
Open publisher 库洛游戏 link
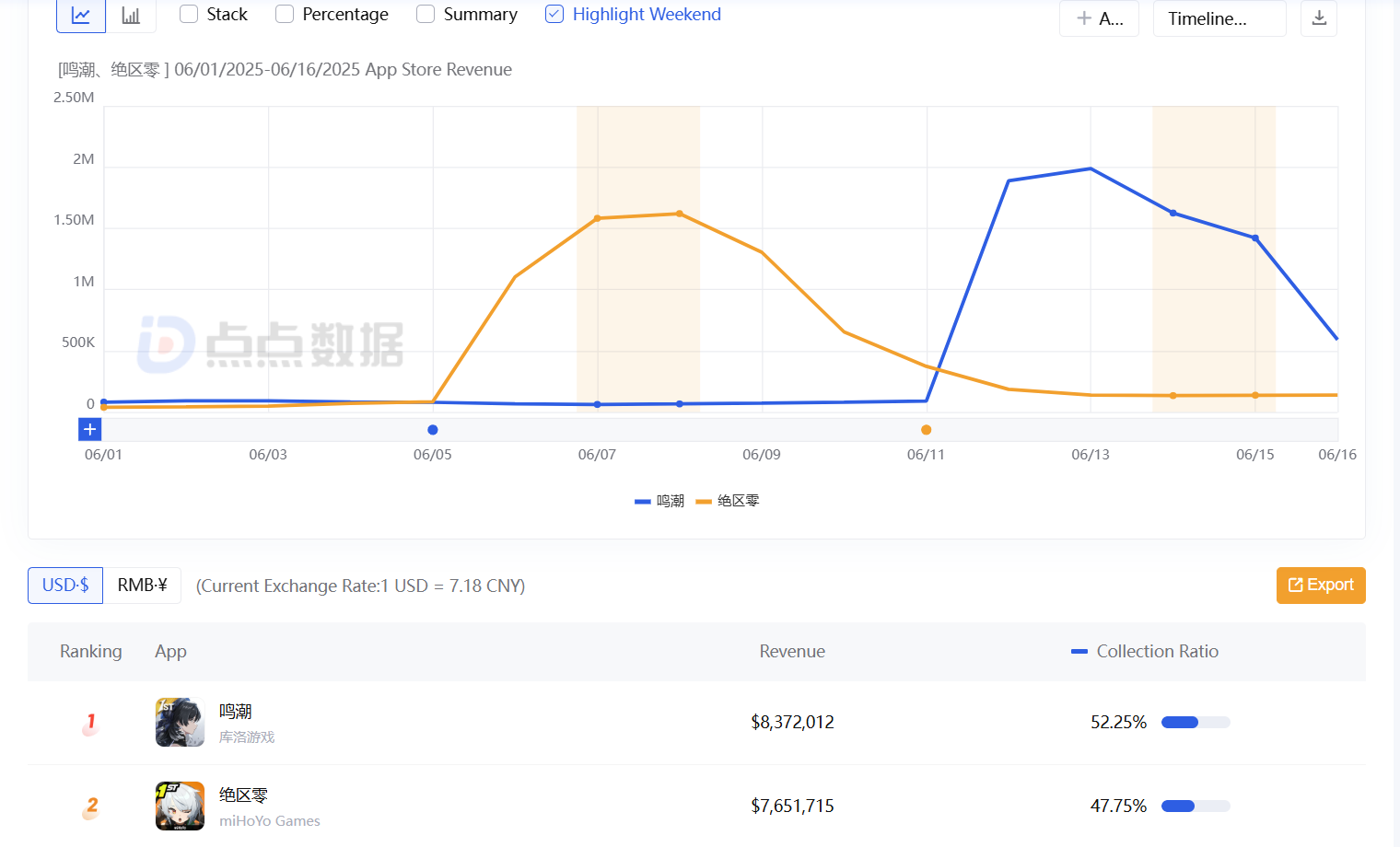pos(247,737)
